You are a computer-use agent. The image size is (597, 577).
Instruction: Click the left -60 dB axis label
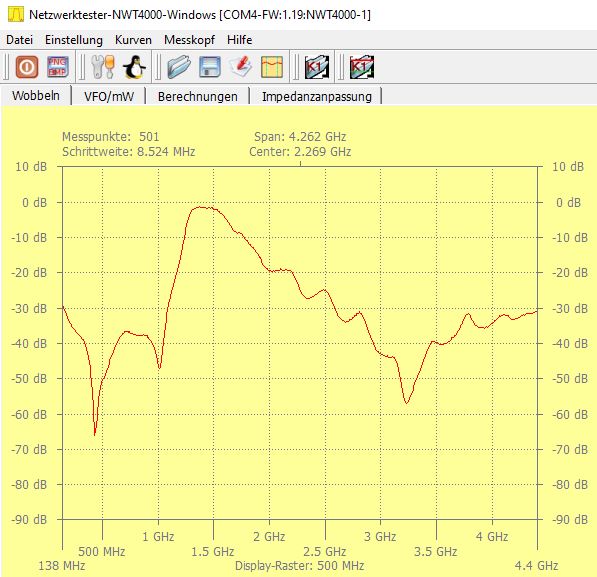29,414
